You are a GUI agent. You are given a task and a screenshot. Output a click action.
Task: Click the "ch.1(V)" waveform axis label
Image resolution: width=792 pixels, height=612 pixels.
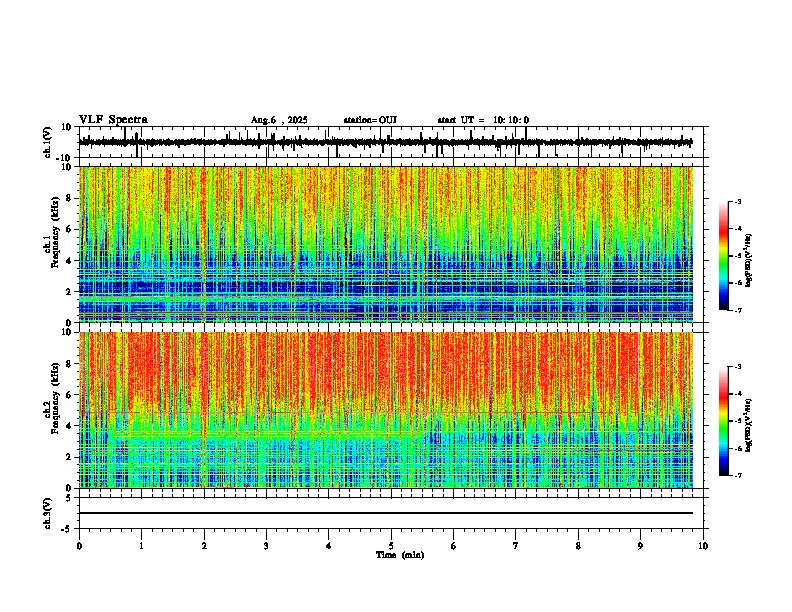click(x=47, y=142)
